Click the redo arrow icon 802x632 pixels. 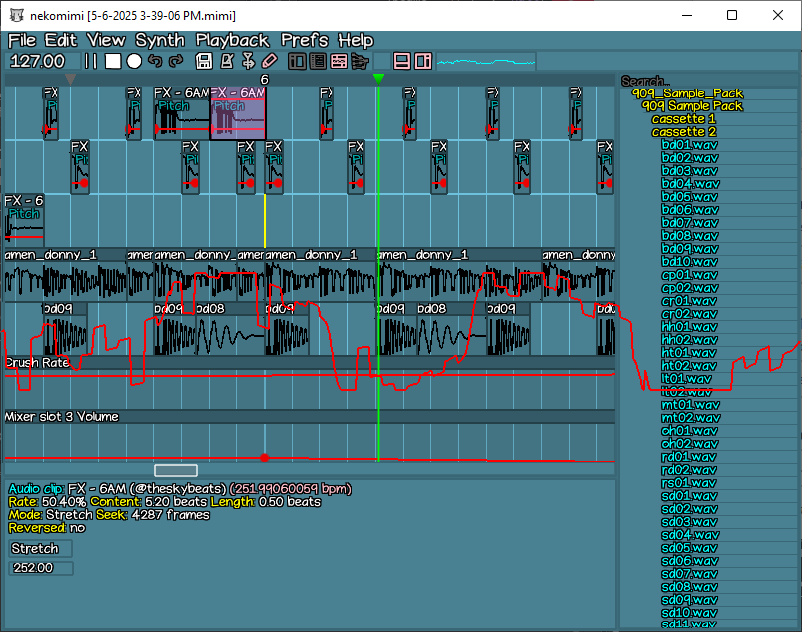pyautogui.click(x=174, y=61)
